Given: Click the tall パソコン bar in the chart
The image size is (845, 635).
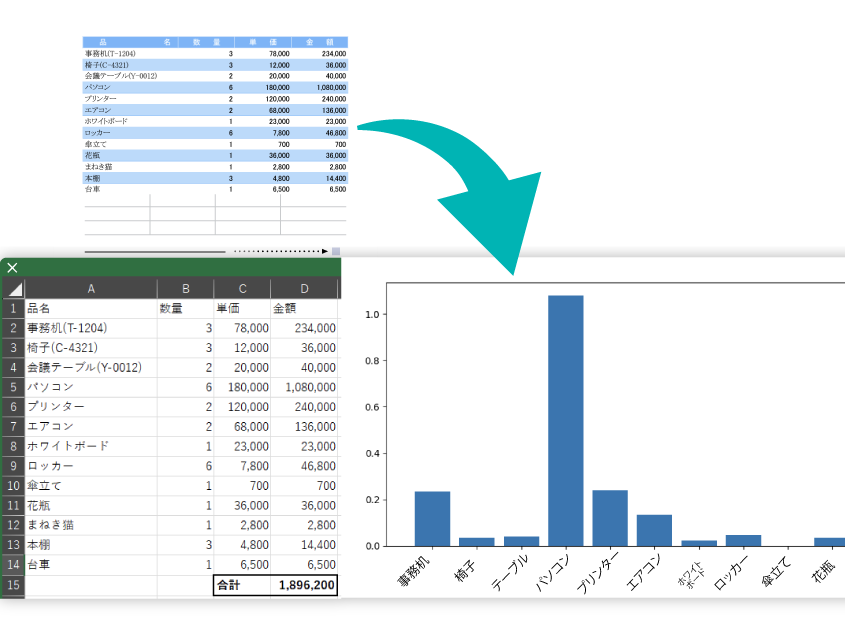Looking at the screenshot, I should click(565, 420).
